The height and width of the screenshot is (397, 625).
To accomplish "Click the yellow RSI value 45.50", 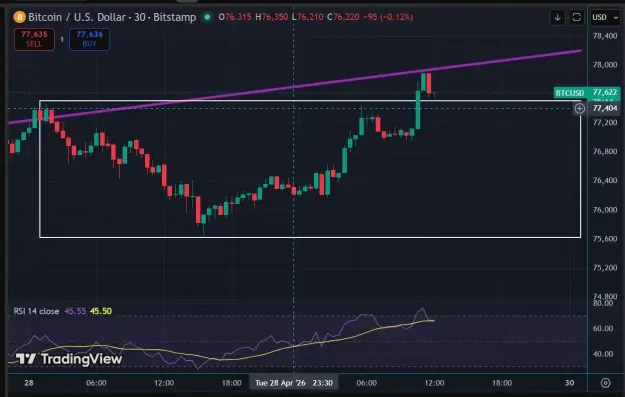I will 101,311.
